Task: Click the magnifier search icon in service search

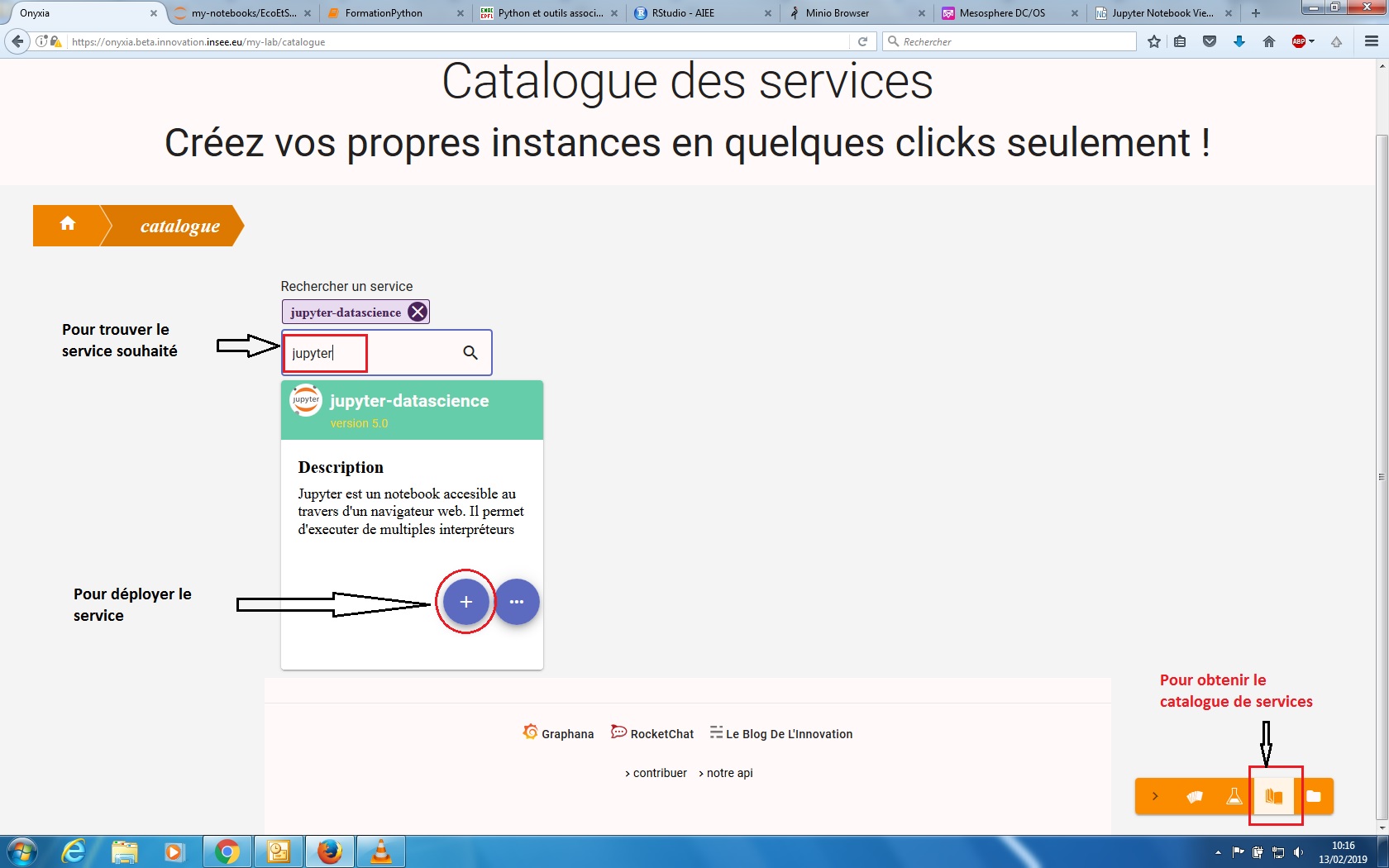Action: [x=470, y=353]
